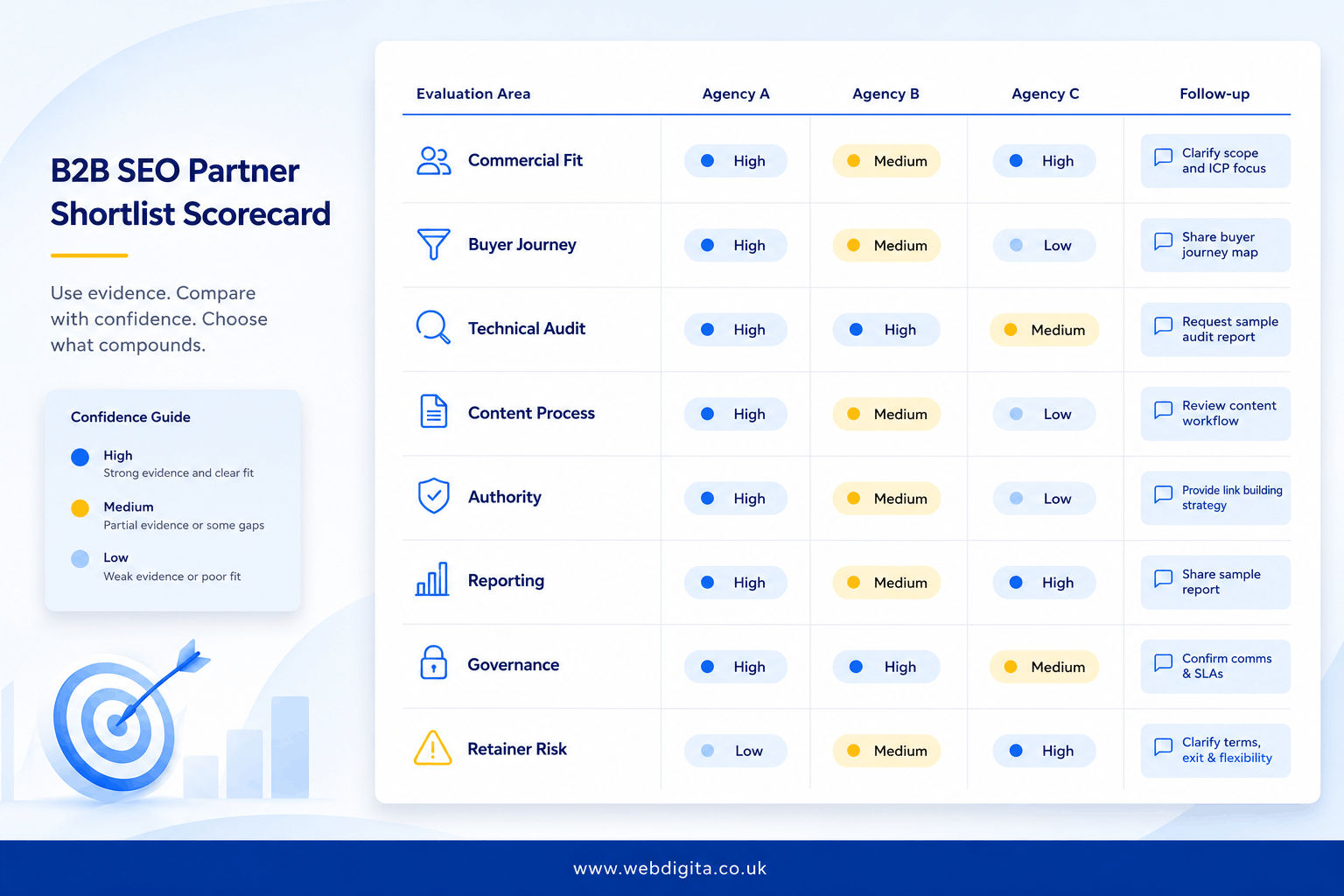Screen dimensions: 1344x896
Task: Click Agency A High badge for Commercial Fit
Action: 736,161
